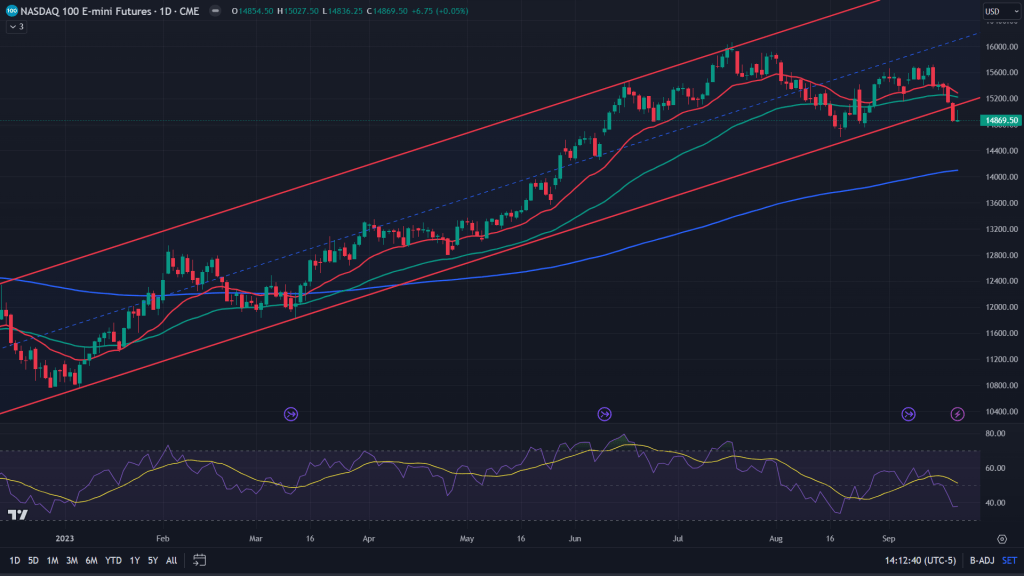Open the USD currency dropdown
Image resolution: width=1024 pixels, height=576 pixels.
(x=996, y=11)
